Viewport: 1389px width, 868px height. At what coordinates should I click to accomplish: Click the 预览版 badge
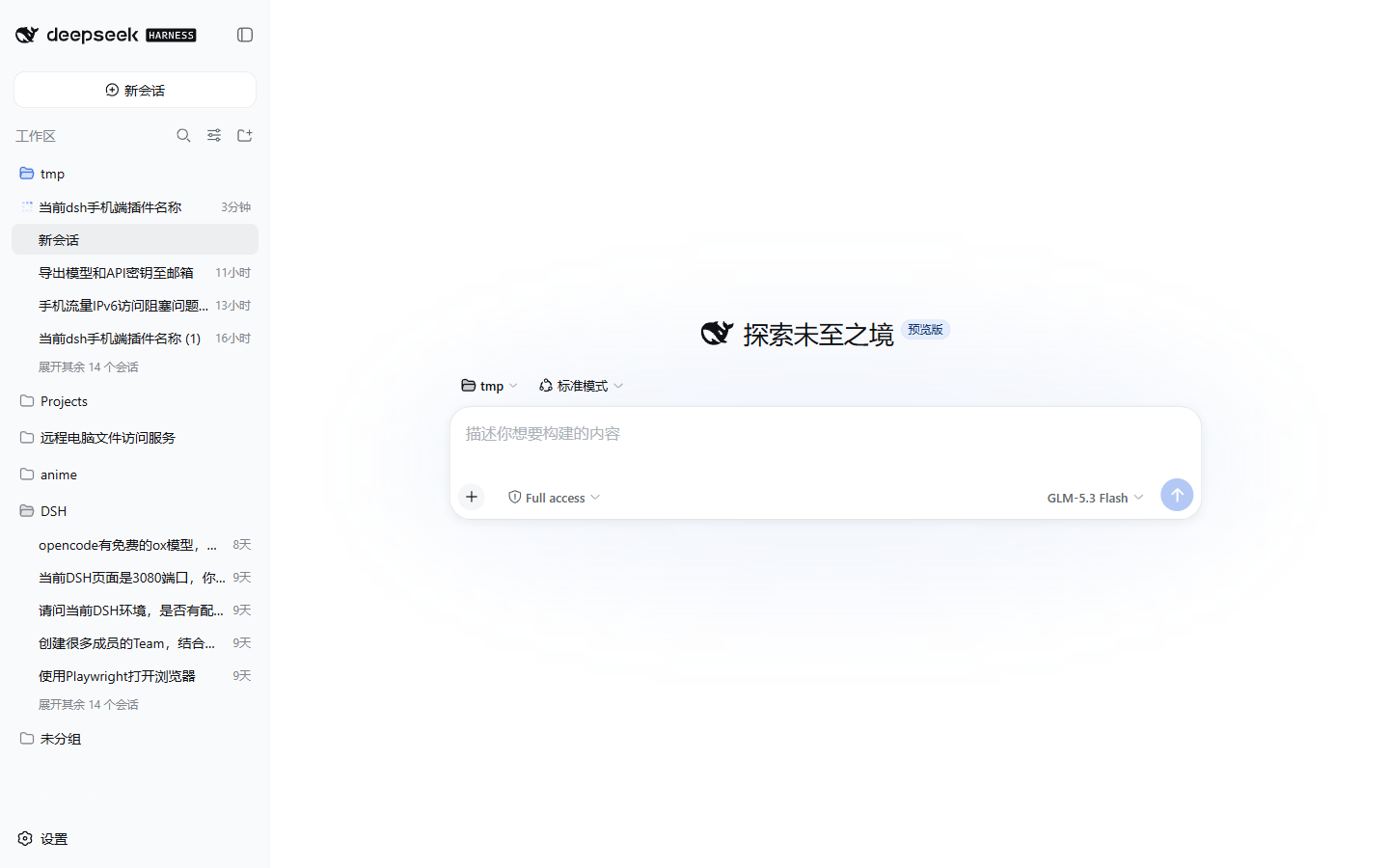pos(925,330)
